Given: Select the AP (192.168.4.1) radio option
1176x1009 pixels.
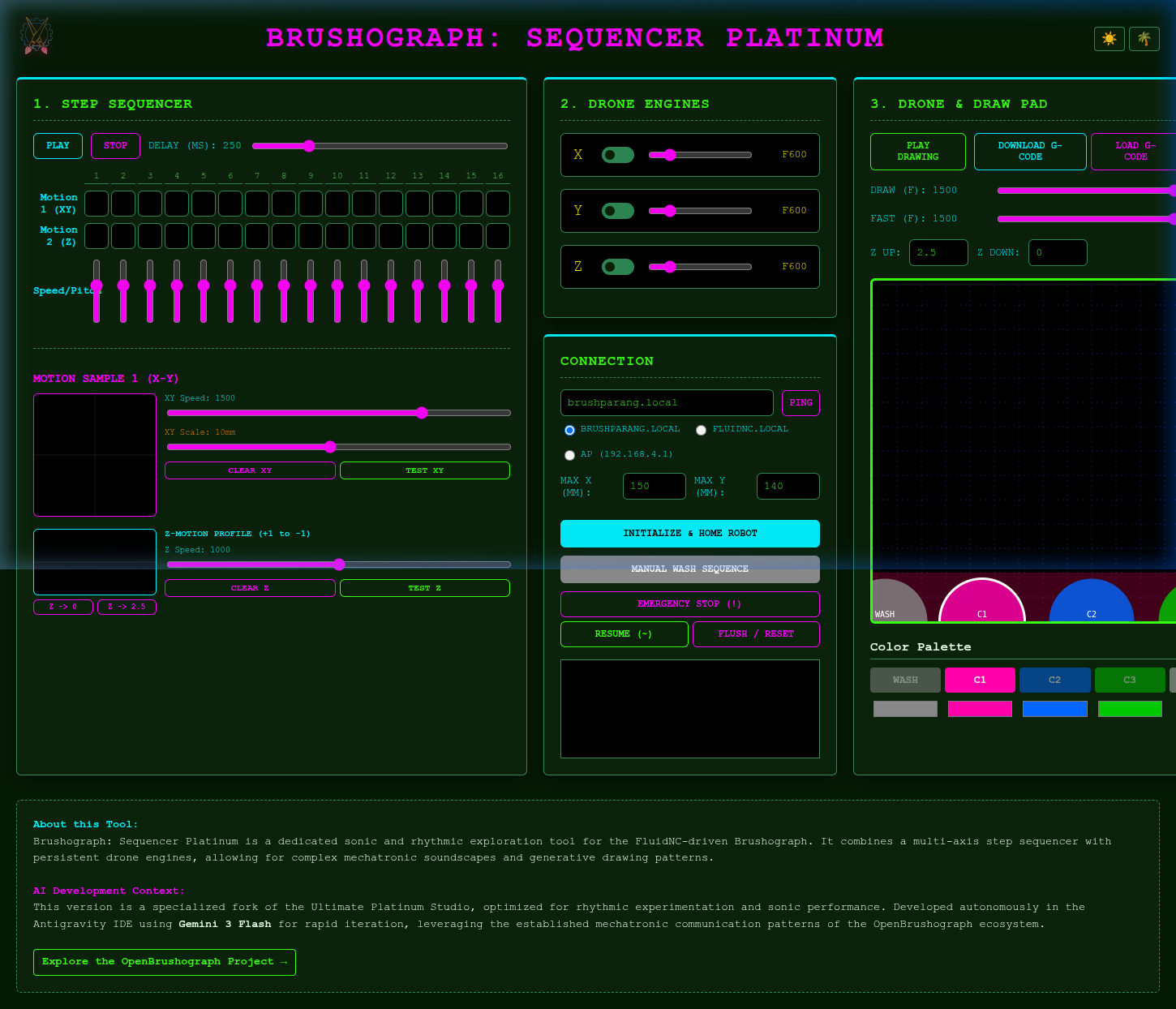Looking at the screenshot, I should (569, 455).
